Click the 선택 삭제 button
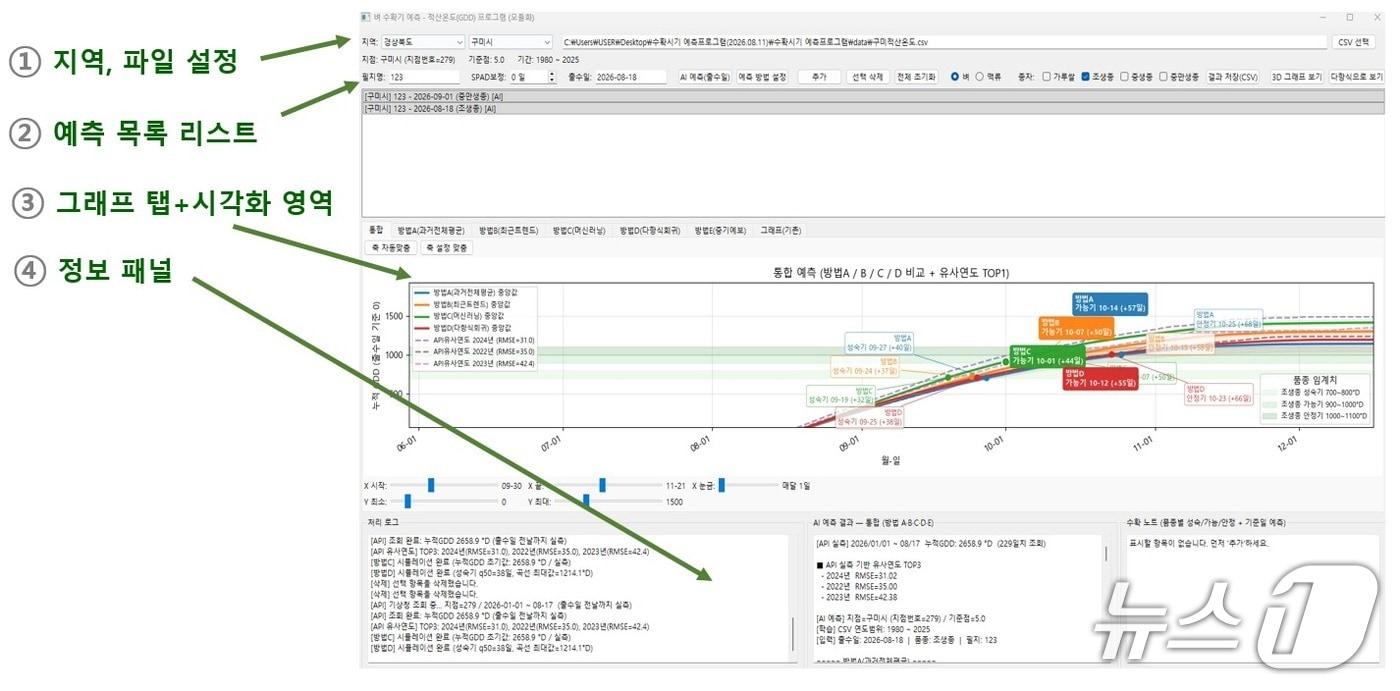 point(868,77)
